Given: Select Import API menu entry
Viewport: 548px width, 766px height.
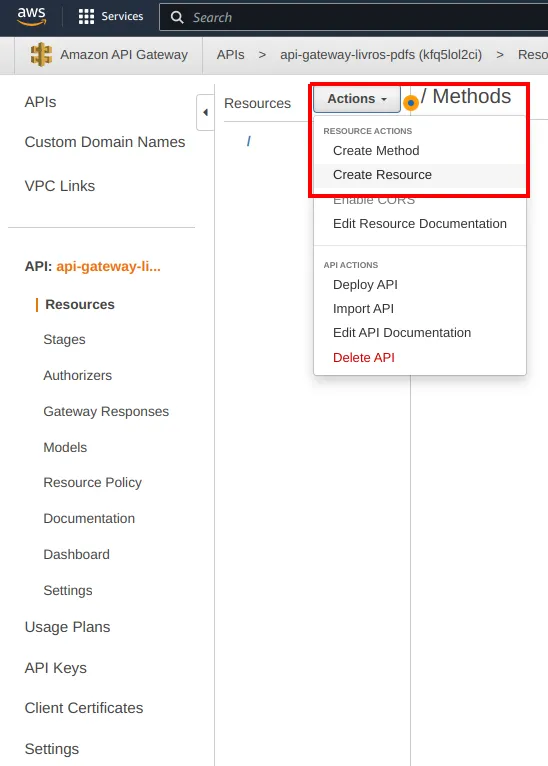Looking at the screenshot, I should 363,309.
